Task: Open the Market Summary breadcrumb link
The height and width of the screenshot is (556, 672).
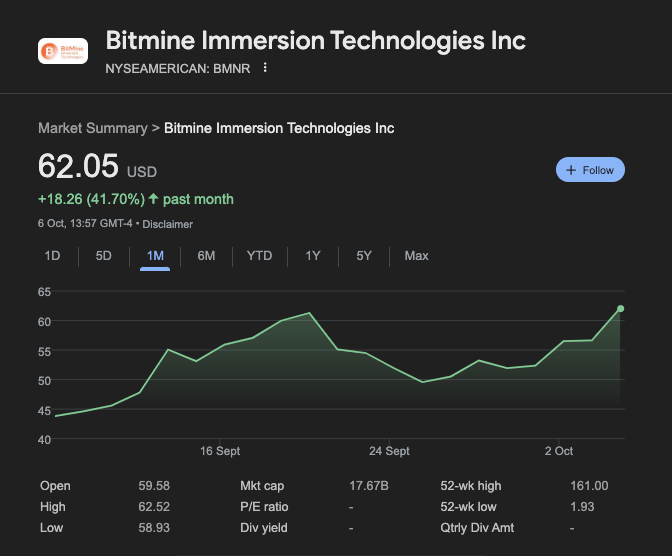Action: tap(92, 128)
